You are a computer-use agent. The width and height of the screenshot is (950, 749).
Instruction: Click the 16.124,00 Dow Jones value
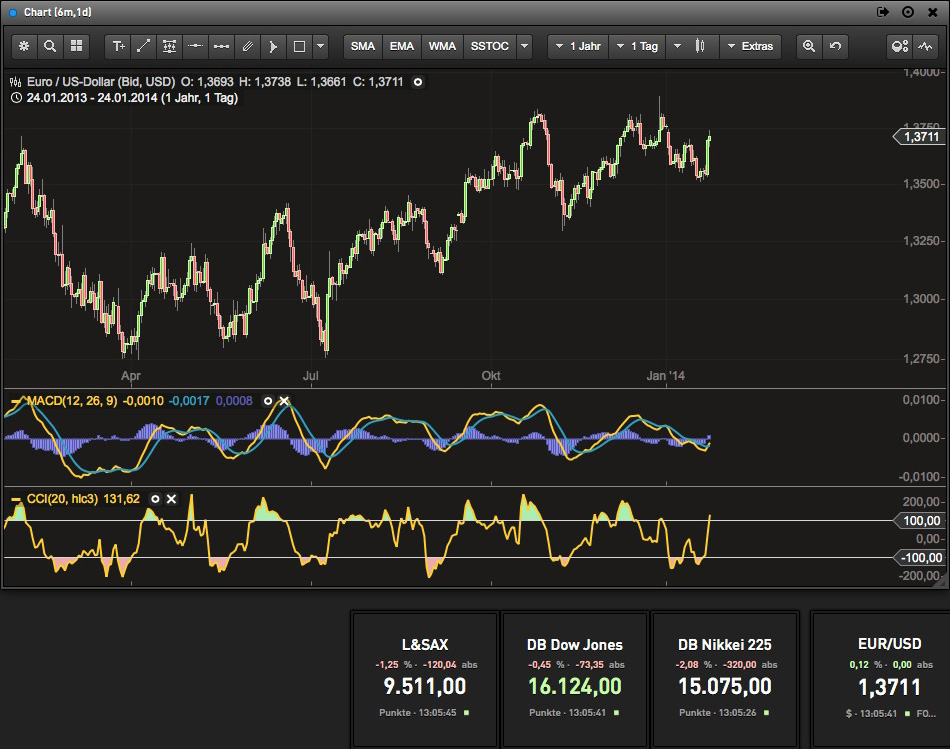(575, 687)
